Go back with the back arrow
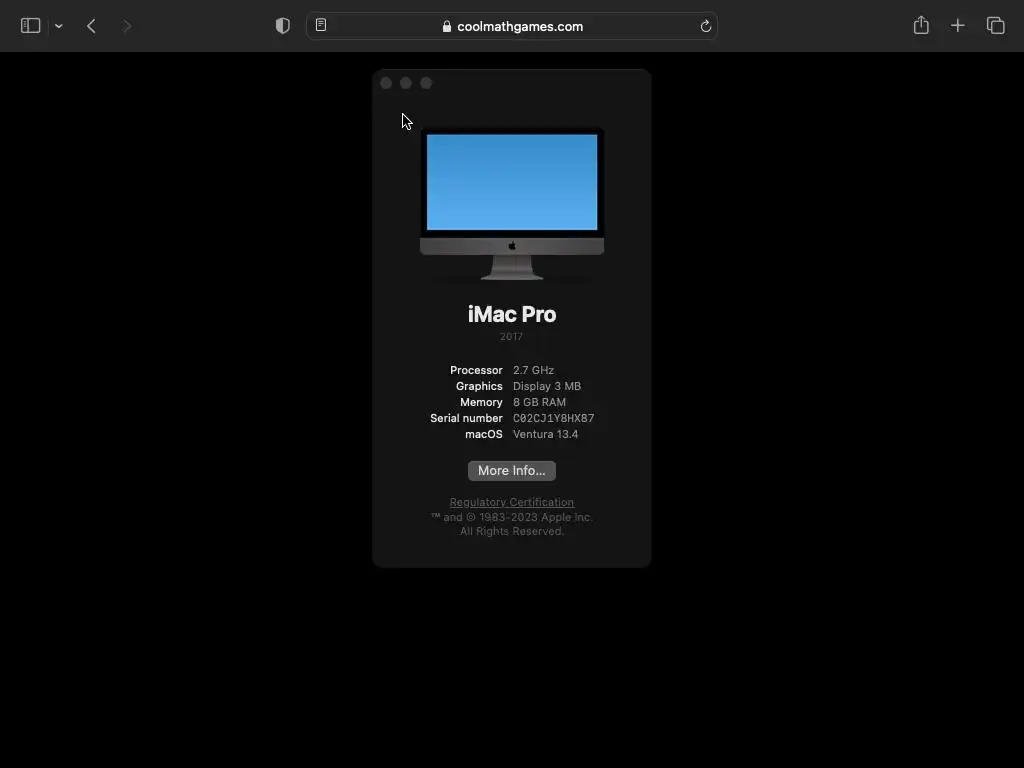Viewport: 1024px width, 768px height. pos(91,26)
